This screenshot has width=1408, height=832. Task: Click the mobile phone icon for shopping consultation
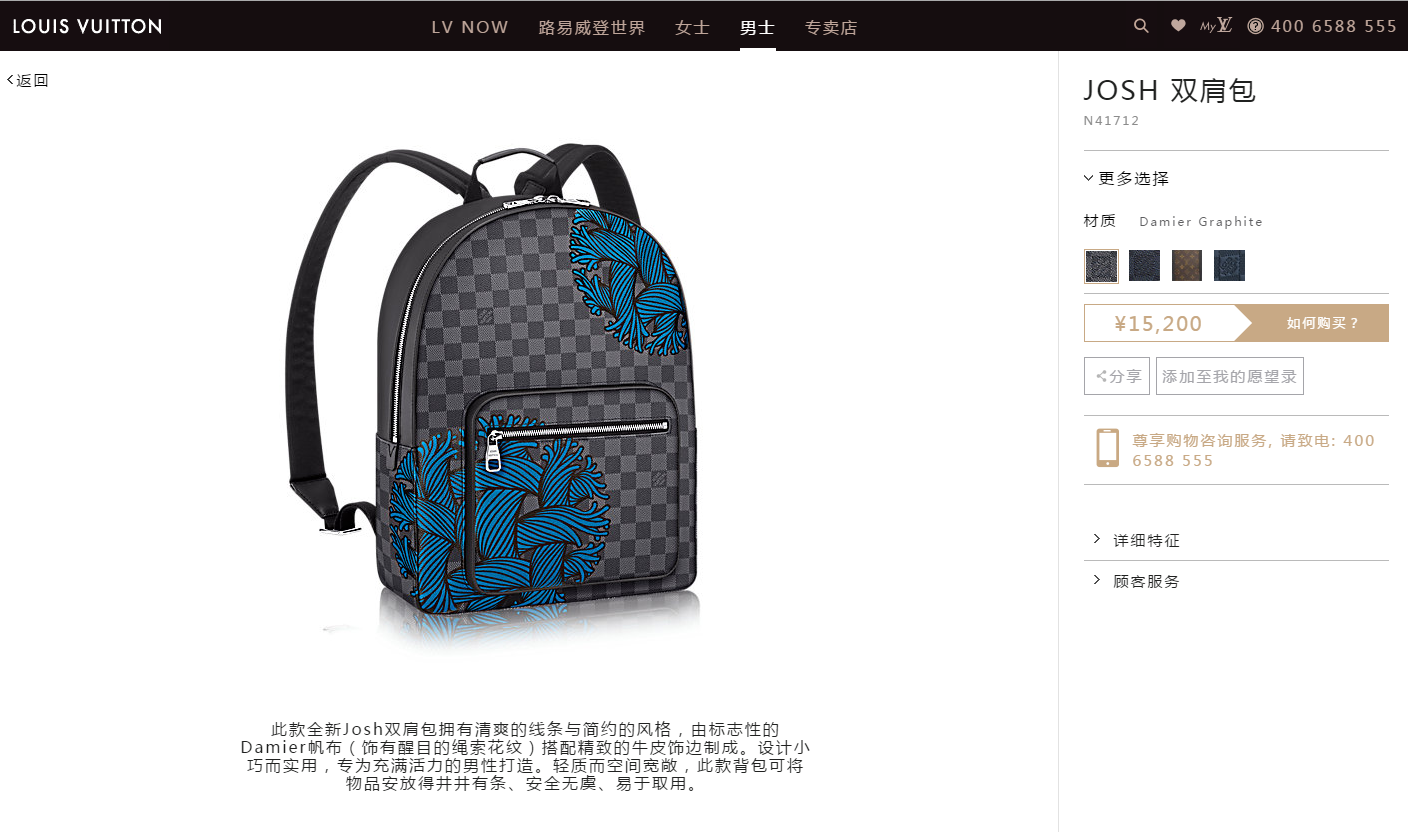1107,447
